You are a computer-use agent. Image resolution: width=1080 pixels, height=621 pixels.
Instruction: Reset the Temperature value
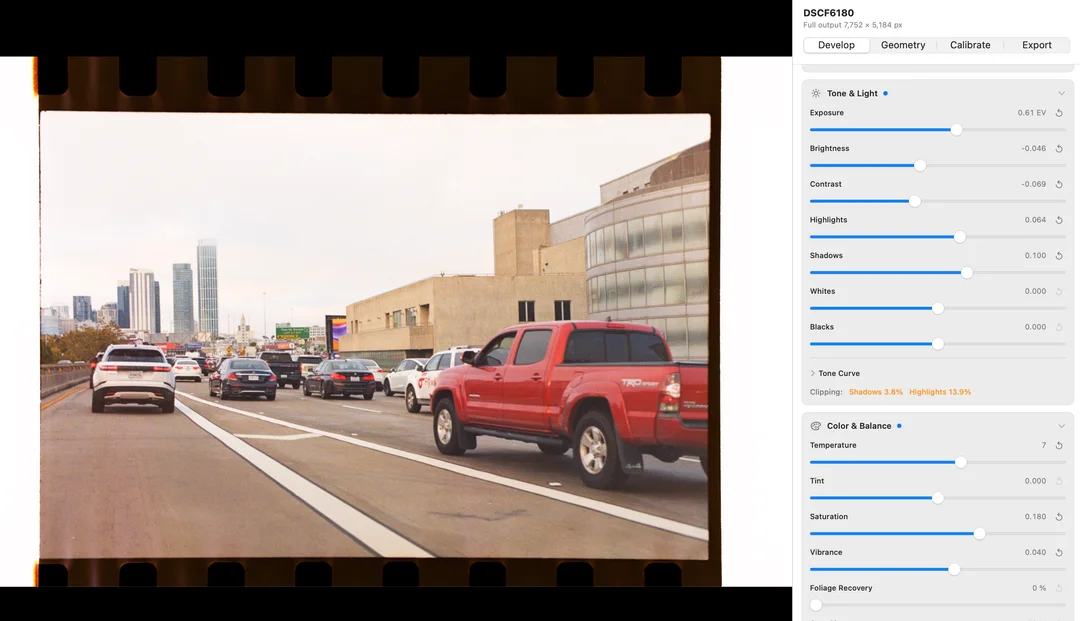[x=1059, y=445]
